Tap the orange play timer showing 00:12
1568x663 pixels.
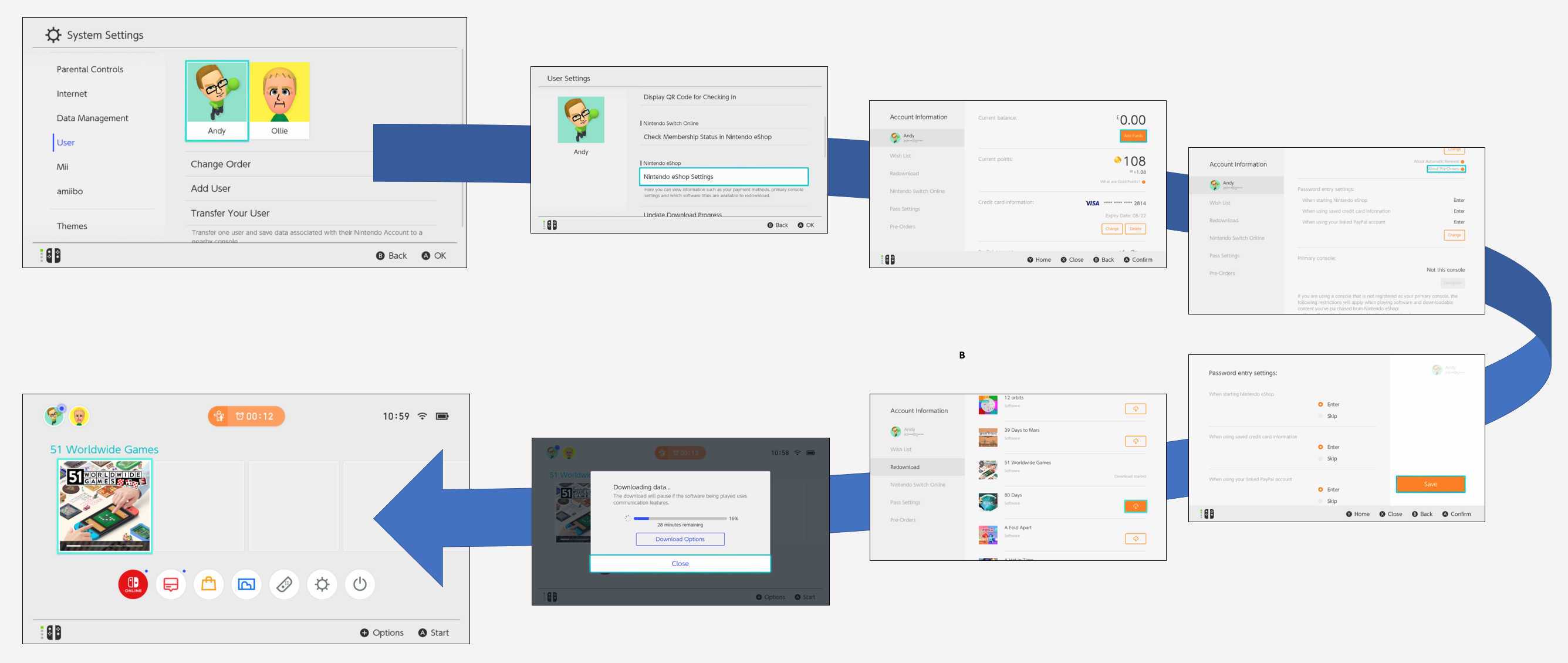click(246, 416)
